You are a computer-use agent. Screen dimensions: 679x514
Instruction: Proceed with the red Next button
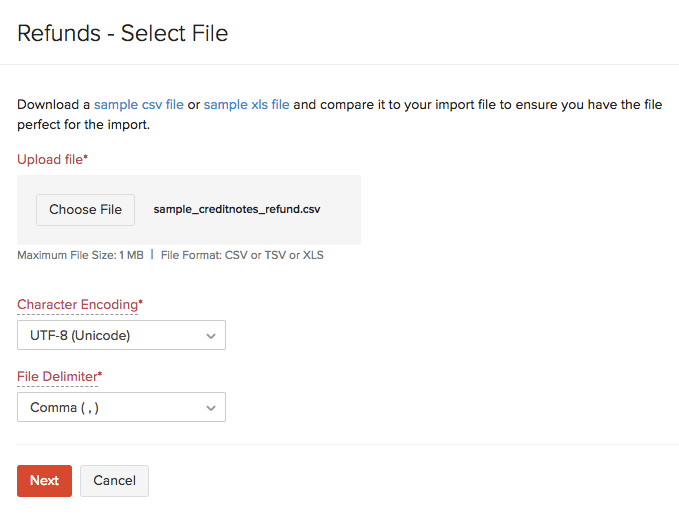click(44, 480)
